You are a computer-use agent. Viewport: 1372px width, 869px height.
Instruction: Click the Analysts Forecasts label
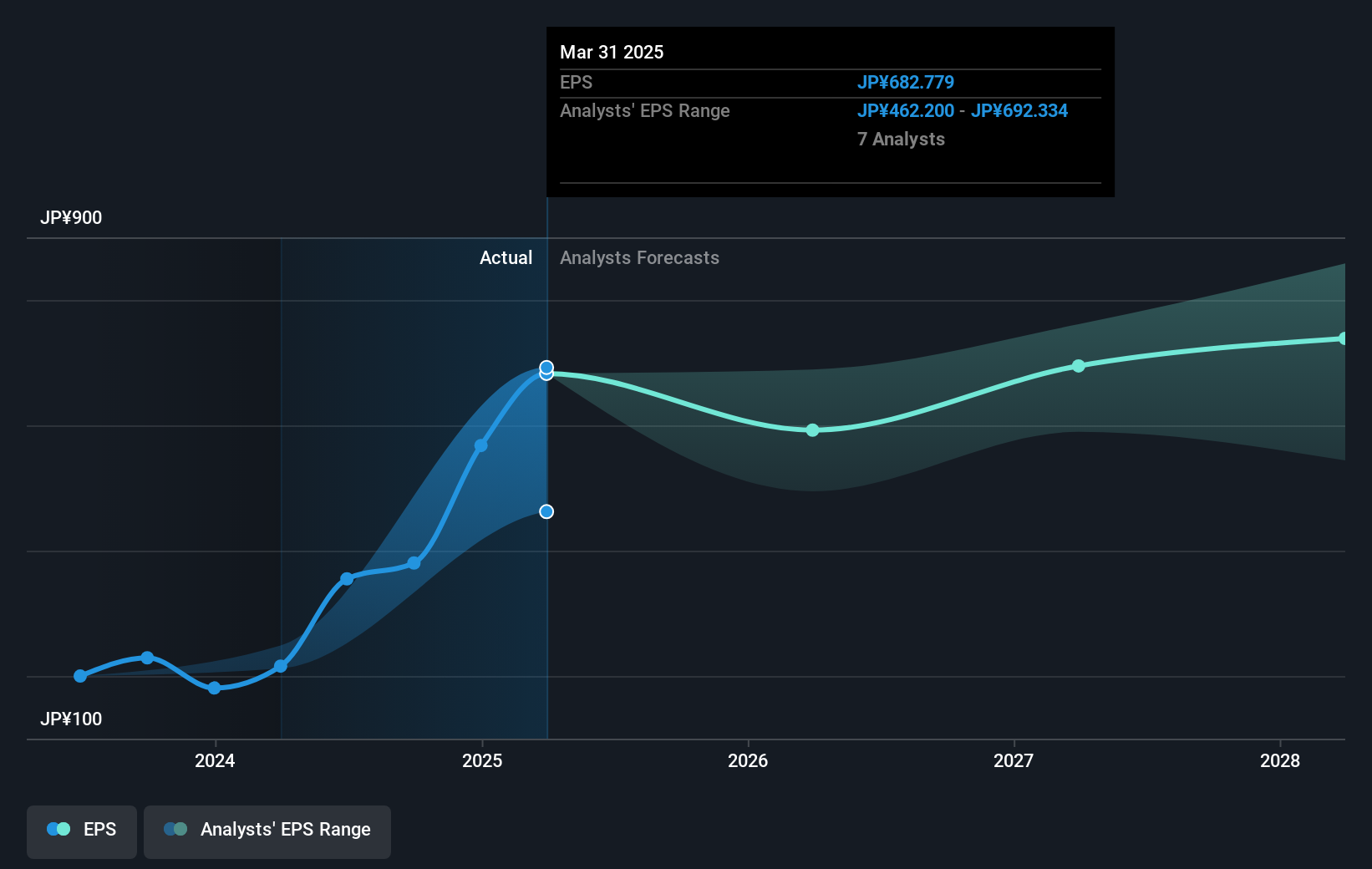(639, 257)
